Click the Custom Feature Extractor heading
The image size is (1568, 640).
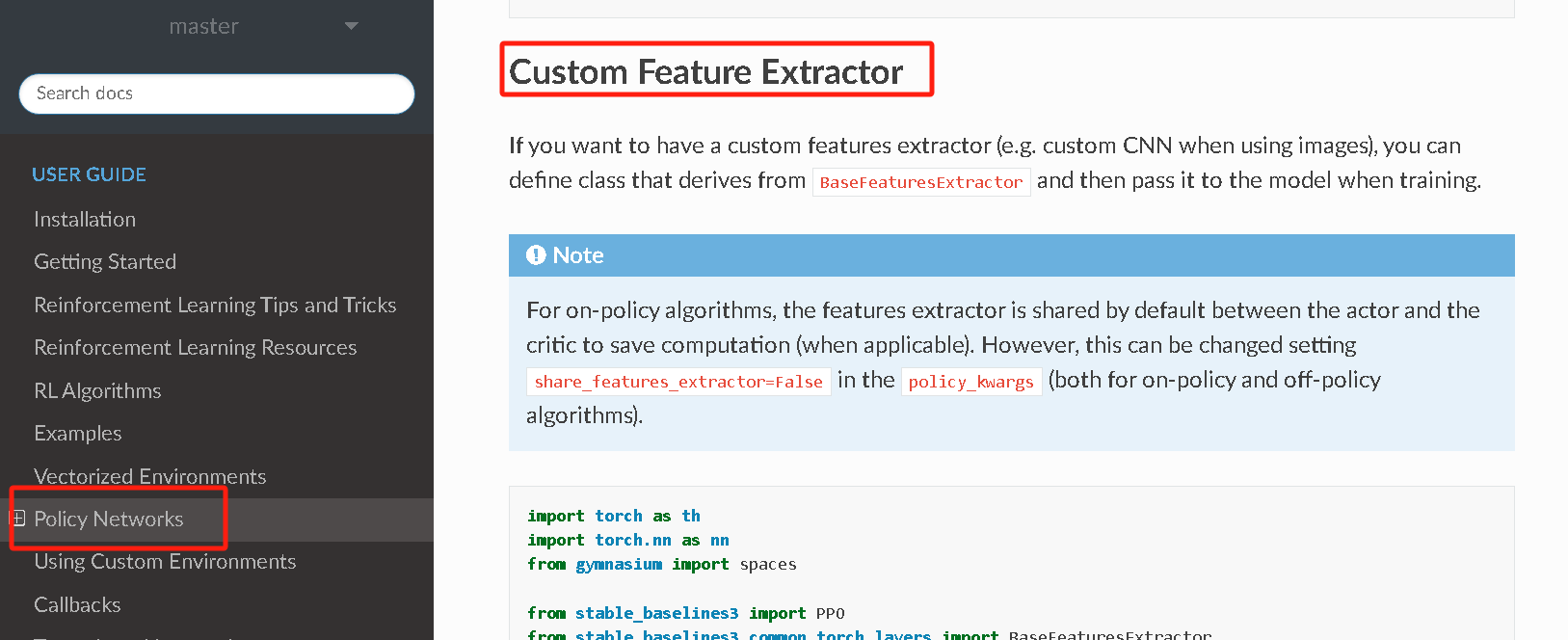pyautogui.click(x=705, y=71)
